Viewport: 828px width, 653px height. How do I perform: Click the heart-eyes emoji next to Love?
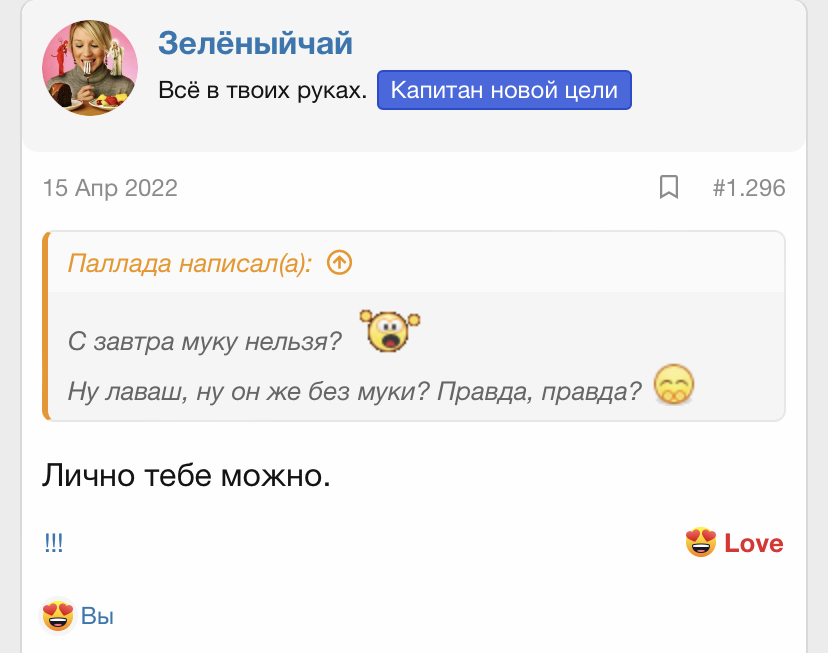coord(701,543)
